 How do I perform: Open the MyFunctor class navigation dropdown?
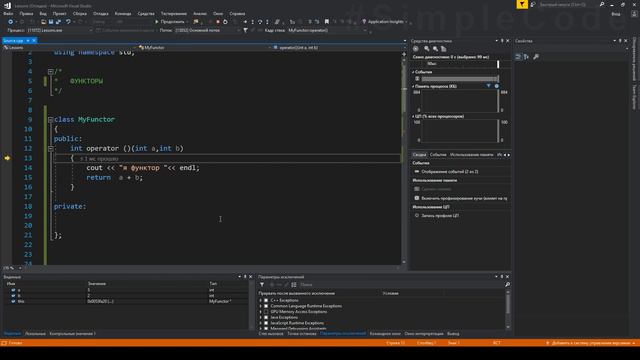tap(204, 47)
